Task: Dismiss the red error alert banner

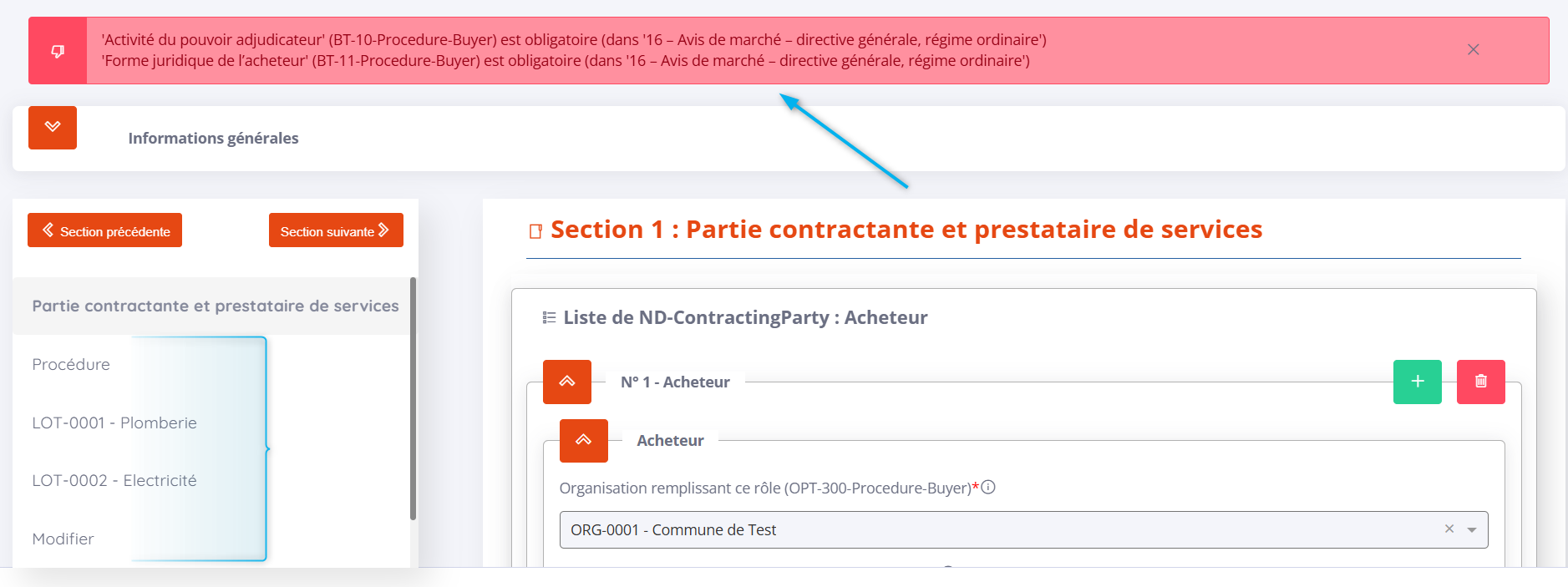Action: click(x=1473, y=50)
